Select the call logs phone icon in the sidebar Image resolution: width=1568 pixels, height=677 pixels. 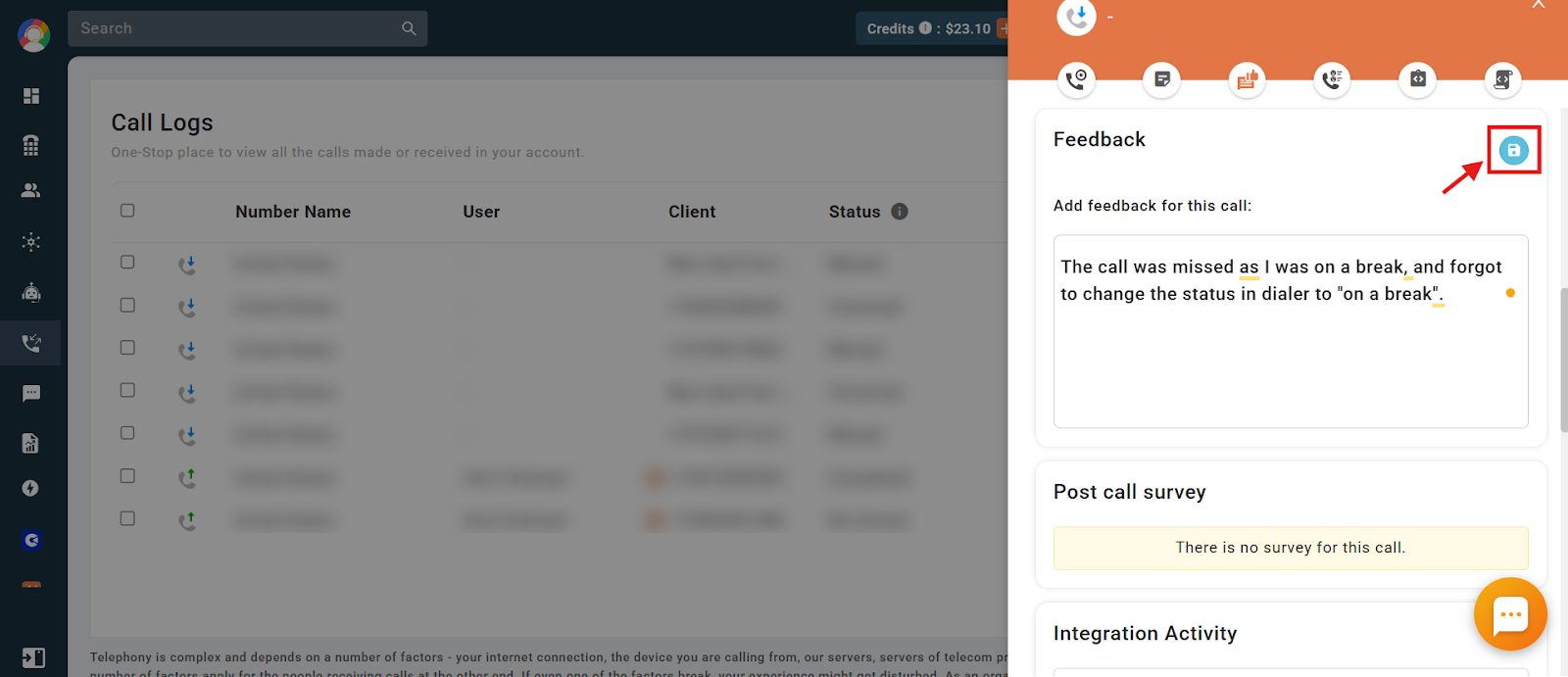[31, 343]
